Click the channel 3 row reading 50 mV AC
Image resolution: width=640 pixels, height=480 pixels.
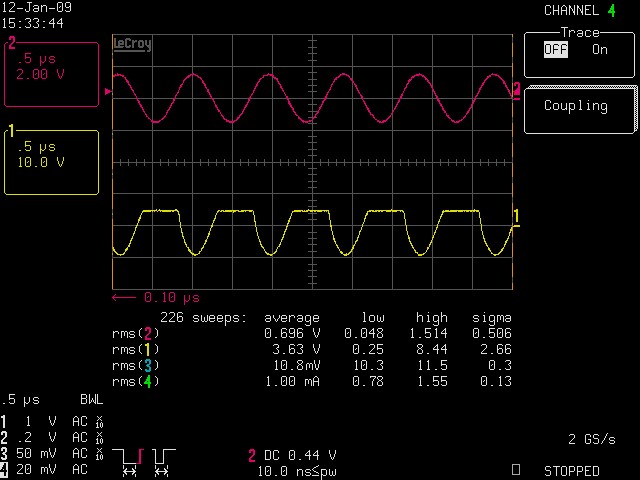coord(52,453)
